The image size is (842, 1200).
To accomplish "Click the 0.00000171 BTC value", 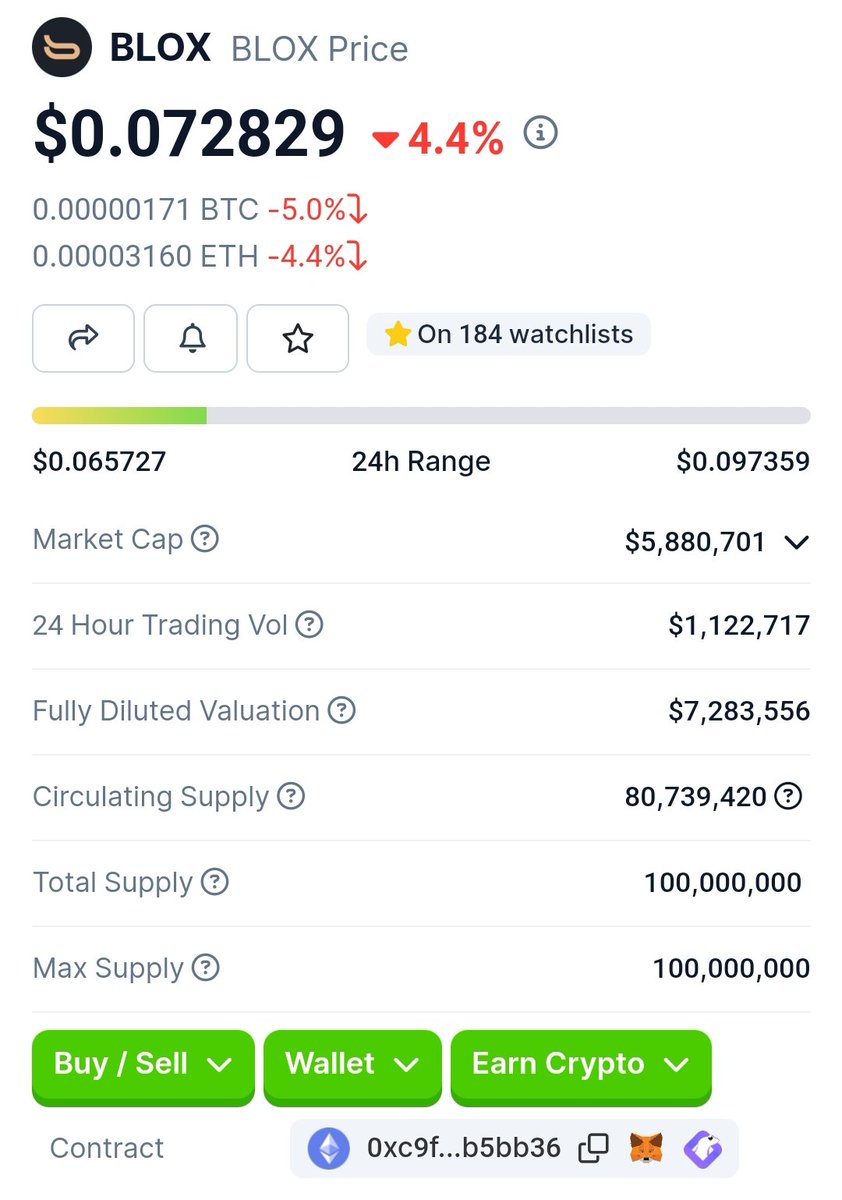I will 146,210.
